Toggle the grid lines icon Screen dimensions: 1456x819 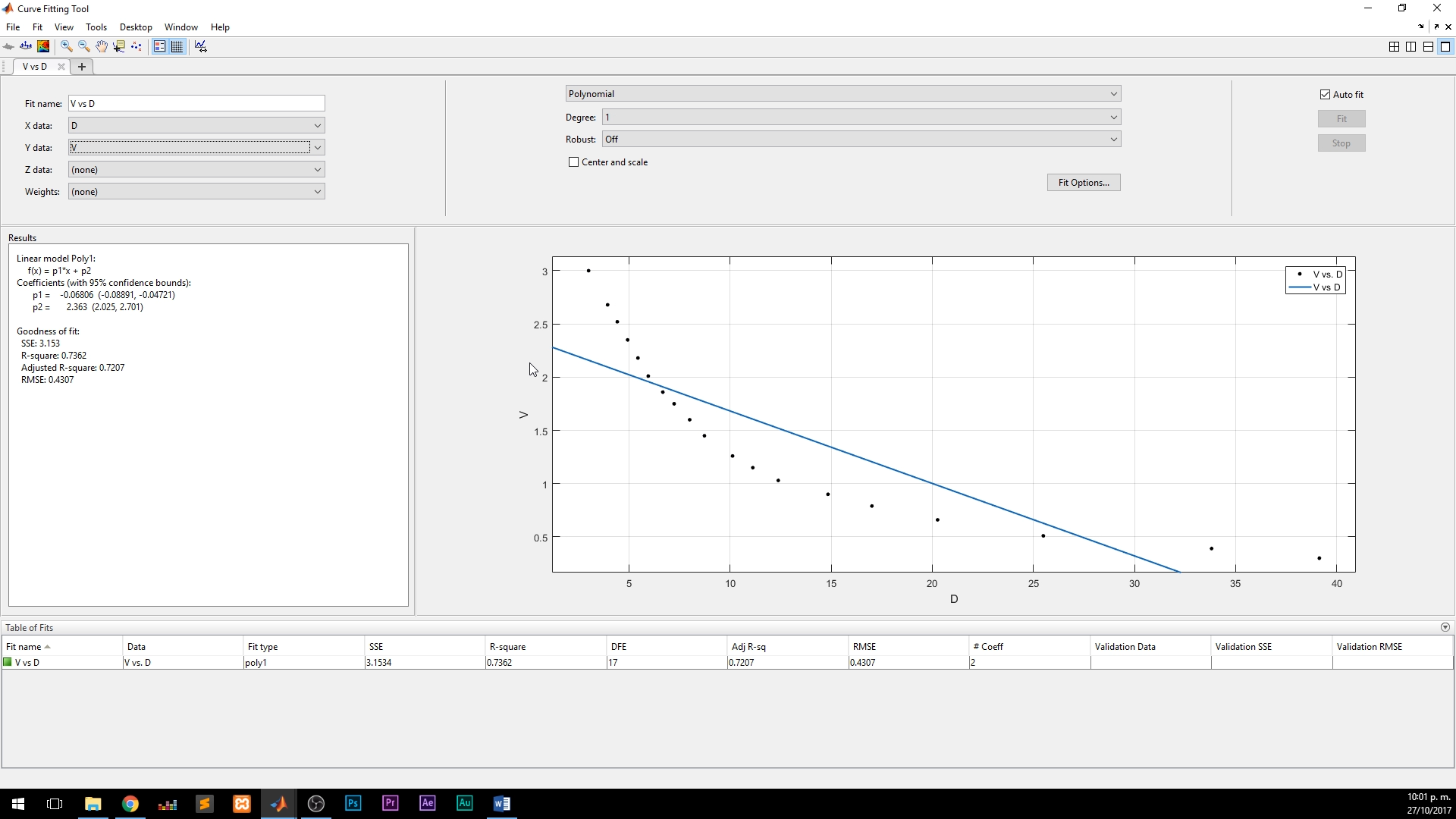(177, 46)
